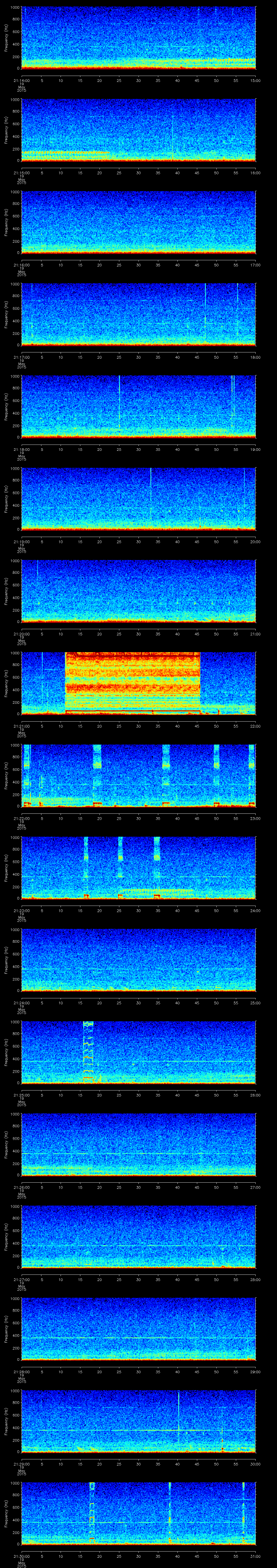Click the 21:26:00 start time label
This screenshot has width=277, height=1568.
[21, 1187]
